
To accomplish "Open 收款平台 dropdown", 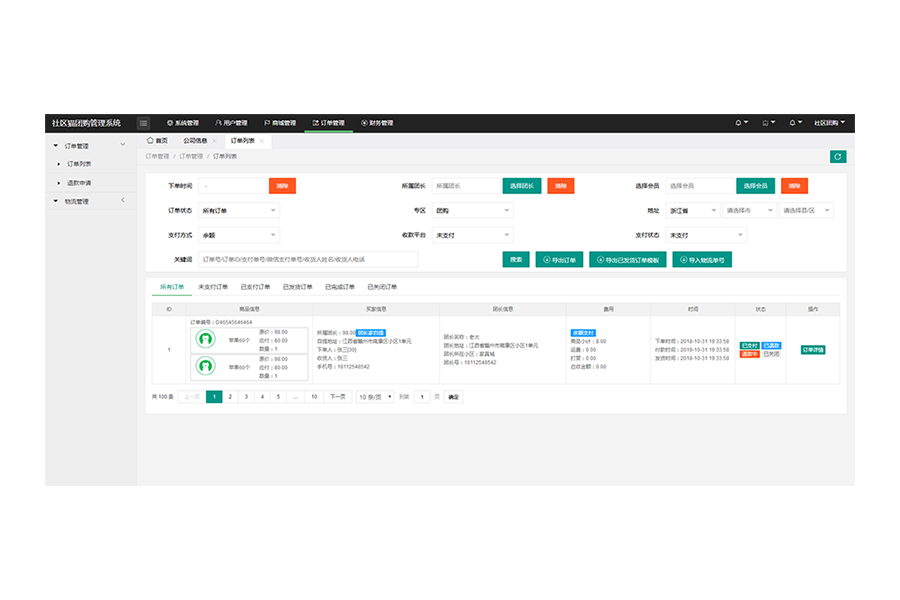I will (472, 235).
